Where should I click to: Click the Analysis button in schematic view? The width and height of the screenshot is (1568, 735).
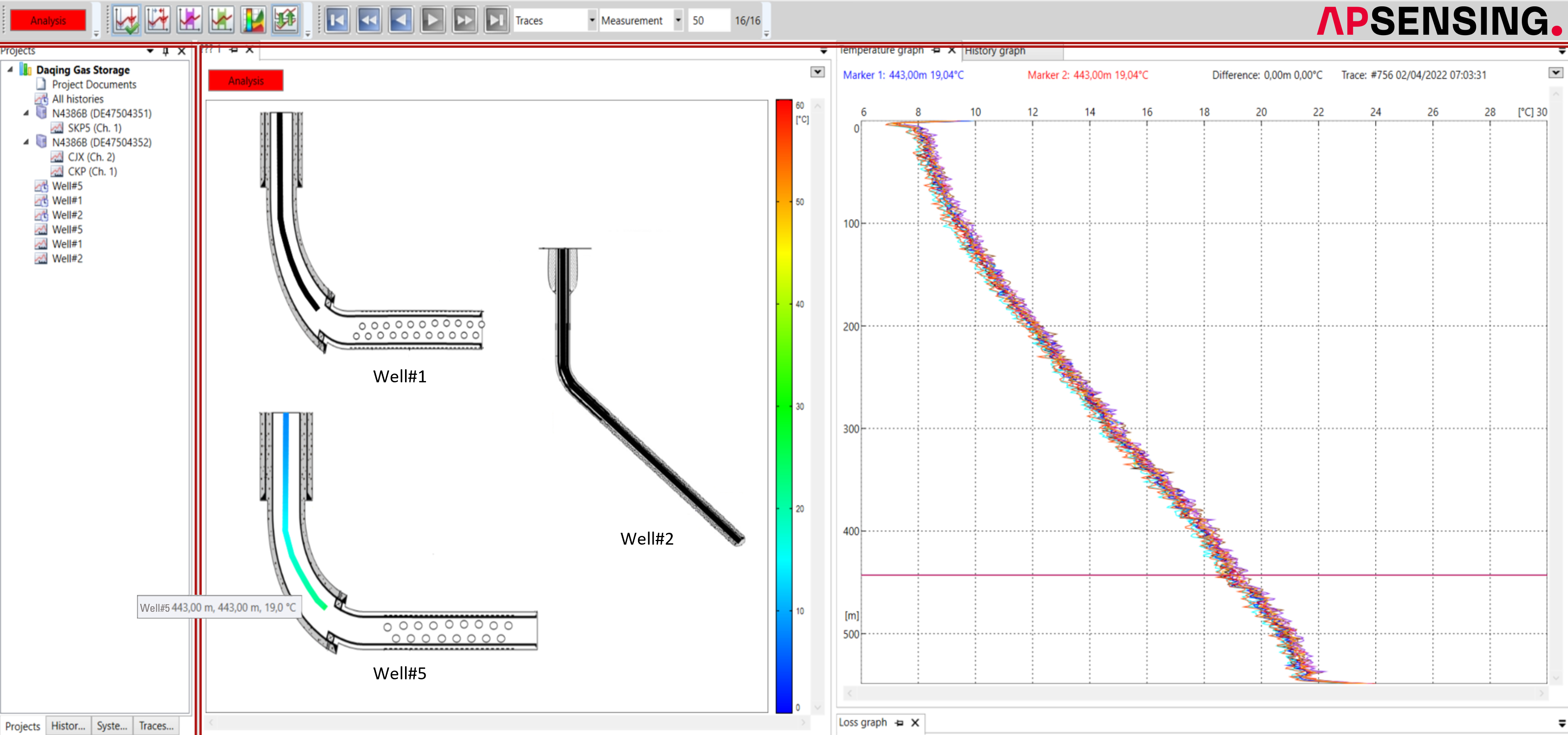click(246, 81)
